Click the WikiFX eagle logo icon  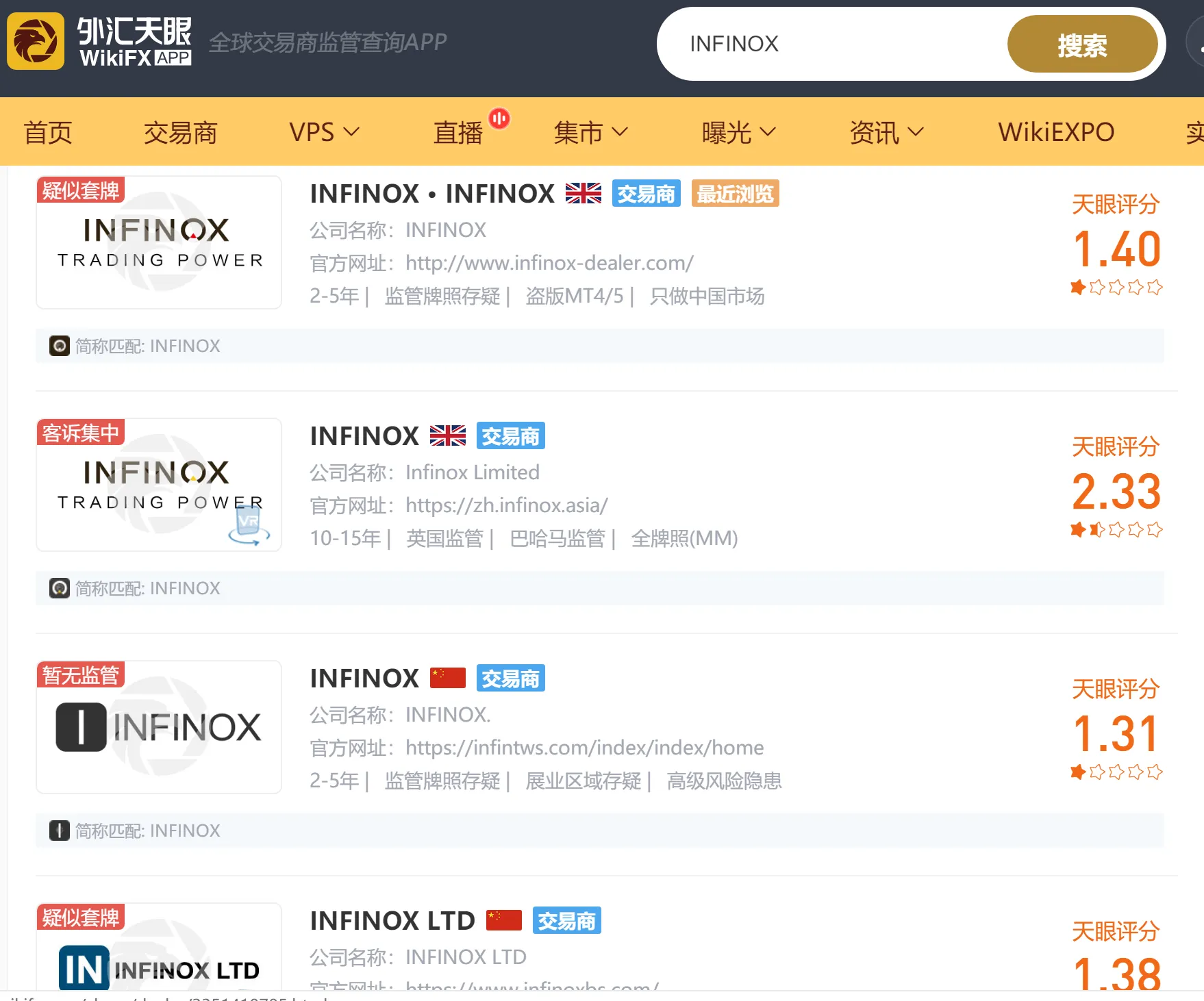coord(36,41)
